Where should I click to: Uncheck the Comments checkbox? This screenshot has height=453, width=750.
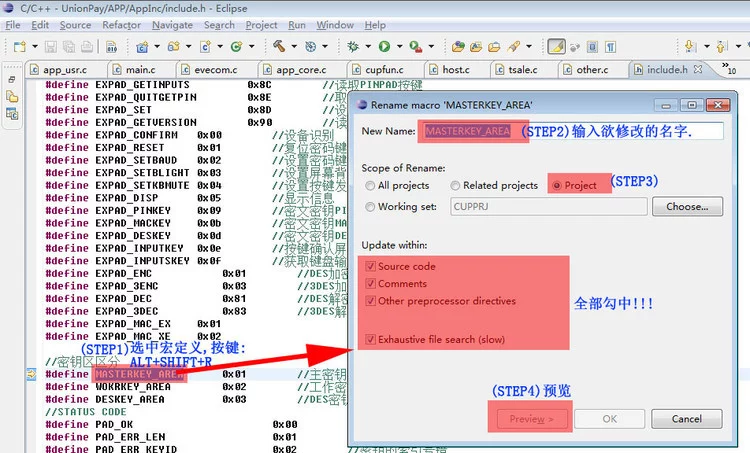click(372, 284)
